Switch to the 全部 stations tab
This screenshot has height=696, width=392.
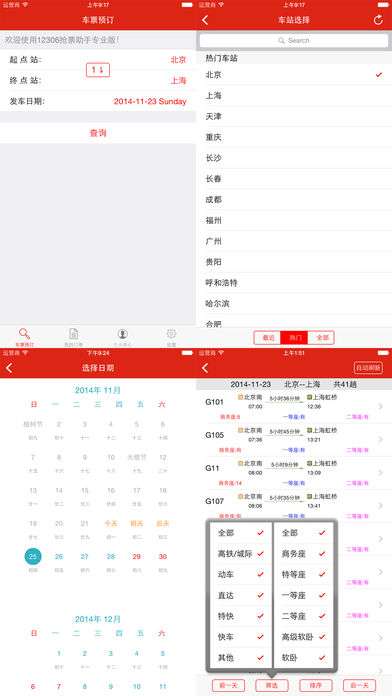point(322,338)
